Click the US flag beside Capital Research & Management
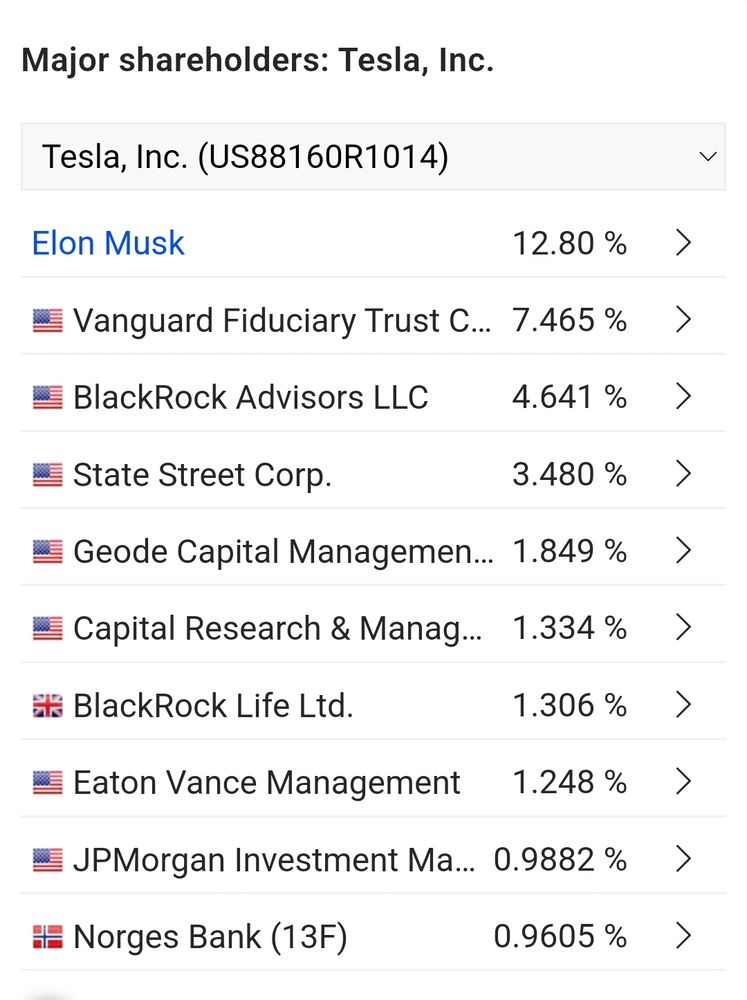This screenshot has height=1000, width=747. click(x=48, y=629)
